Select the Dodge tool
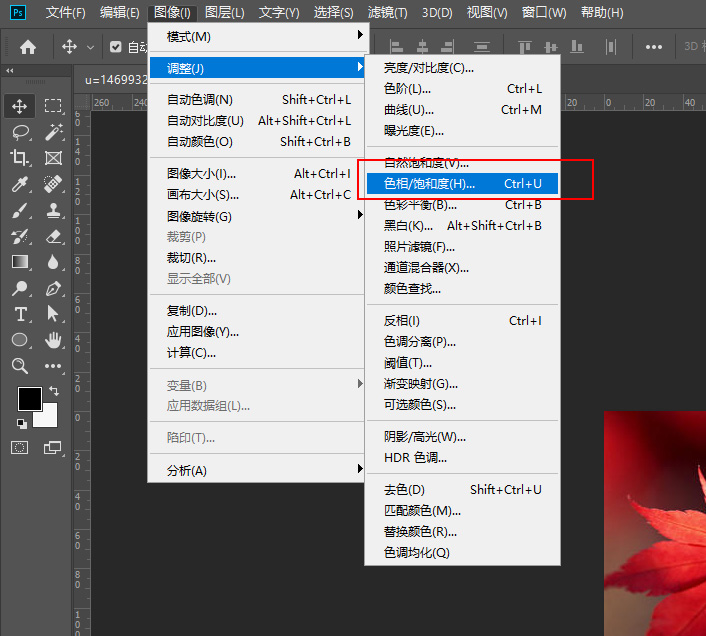706x636 pixels. [20, 288]
